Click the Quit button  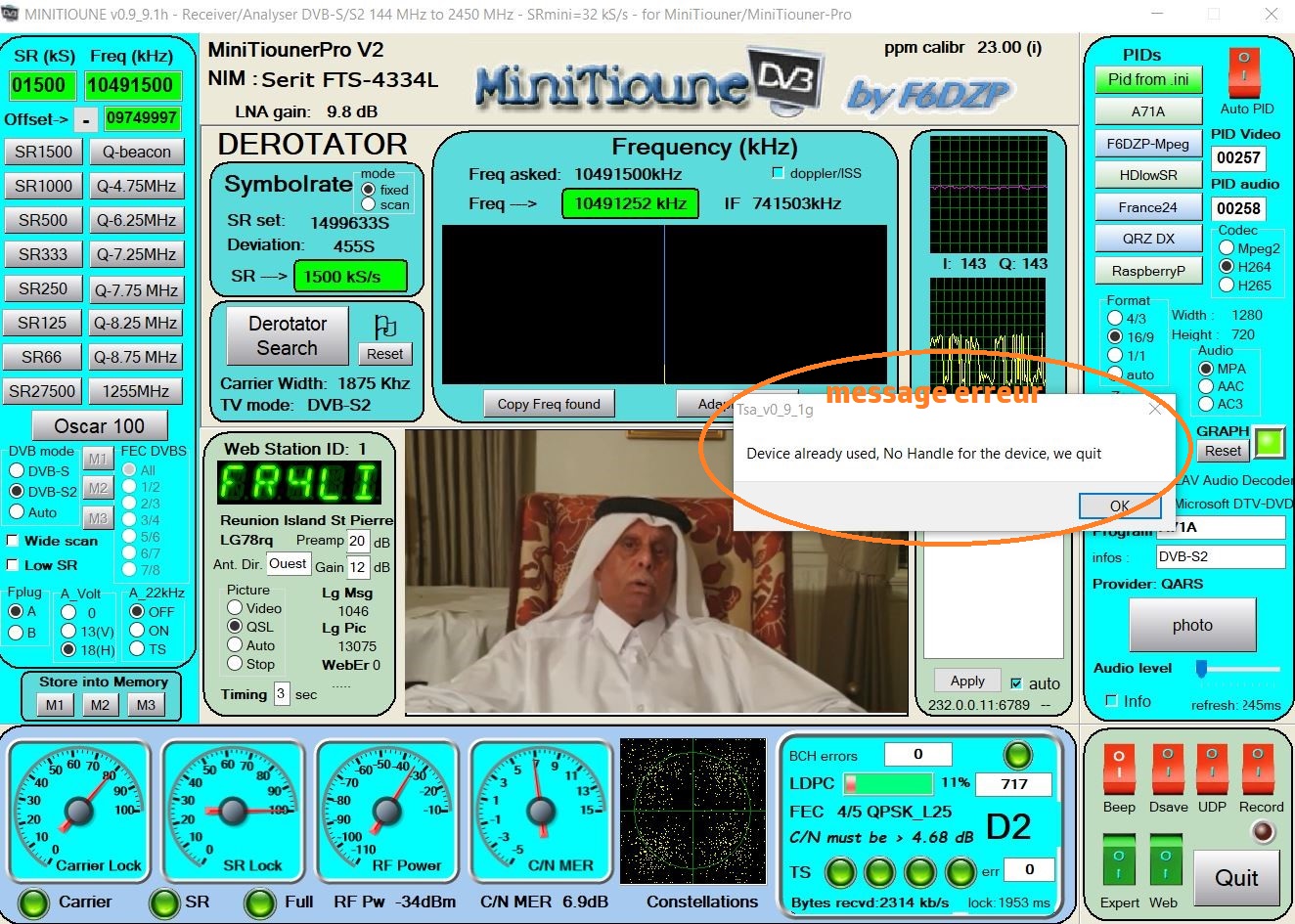(x=1236, y=877)
